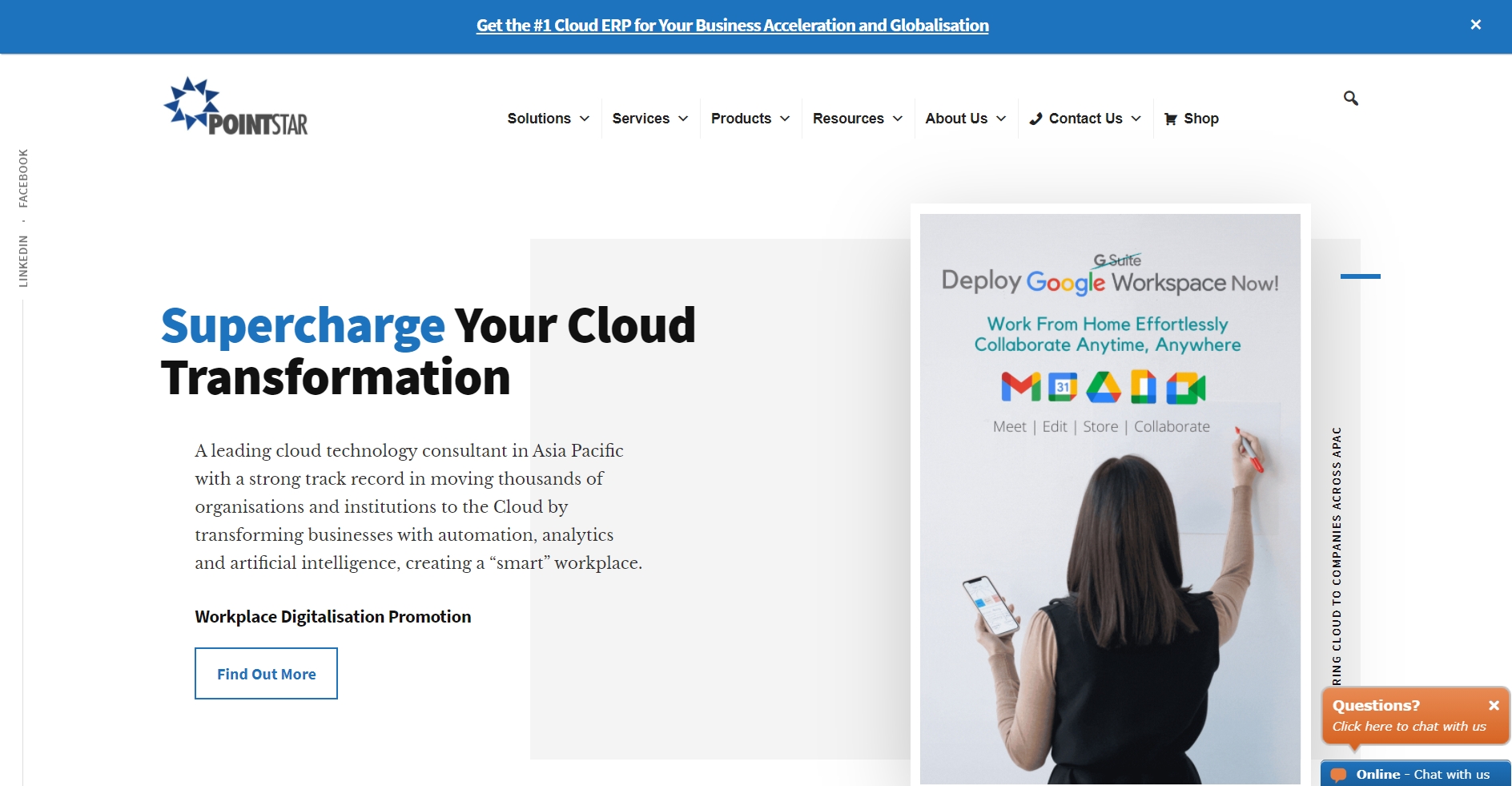Open the Solutions menu
1512x786 pixels.
[539, 119]
